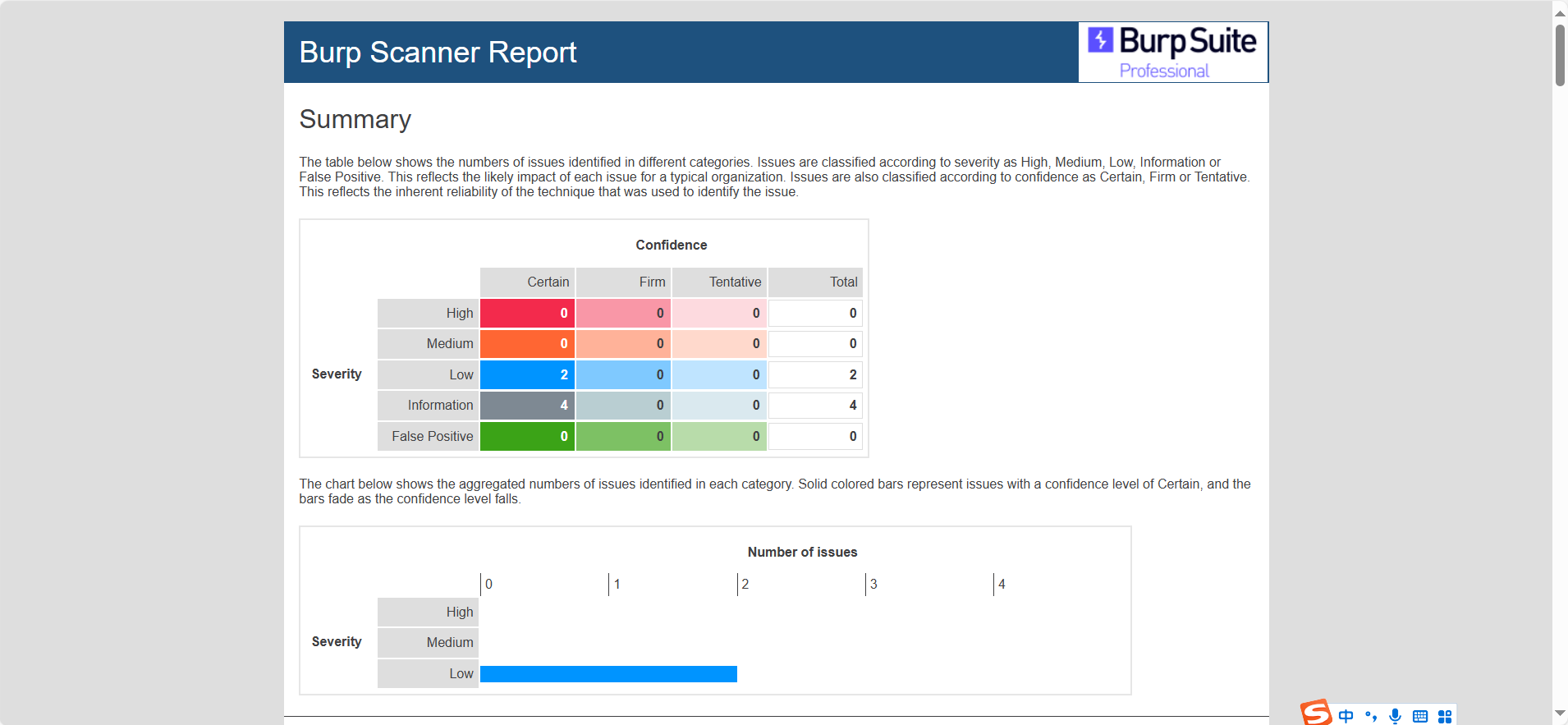Image resolution: width=1568 pixels, height=725 pixels.
Task: Click the red High Certain cell
Action: 527,313
